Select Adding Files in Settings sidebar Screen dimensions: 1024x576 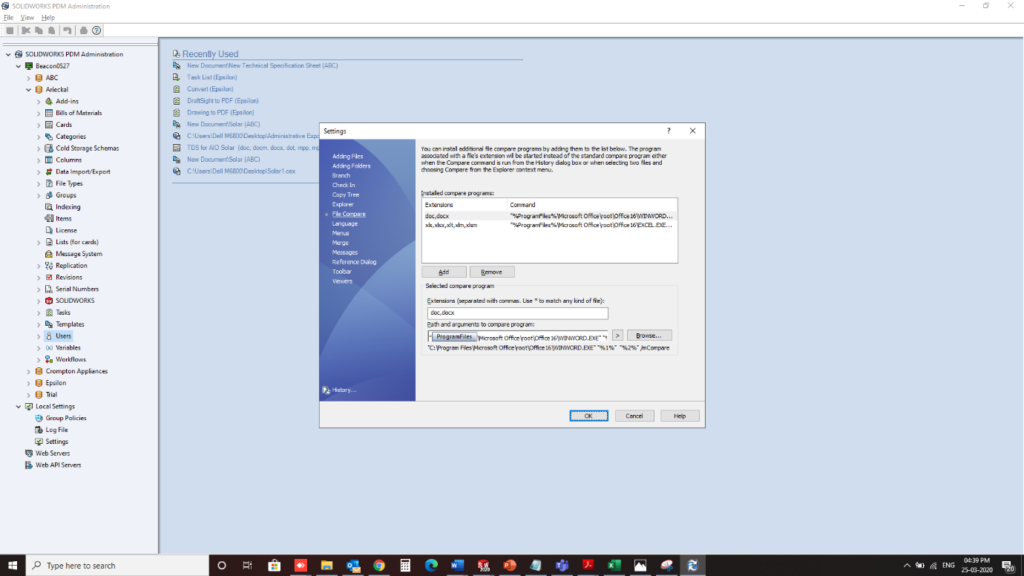pyautogui.click(x=347, y=157)
